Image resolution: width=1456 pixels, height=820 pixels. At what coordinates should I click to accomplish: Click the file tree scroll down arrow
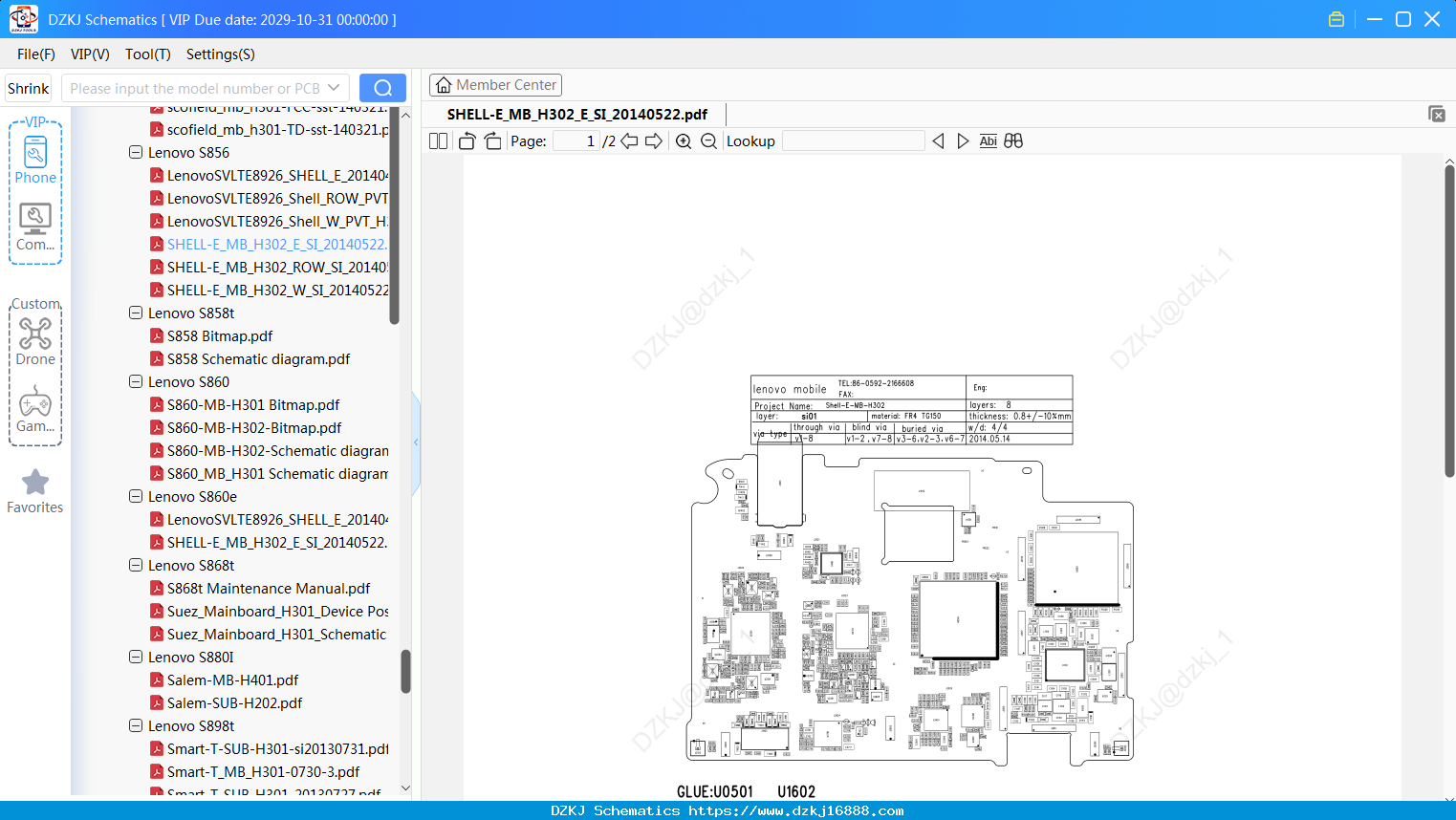coord(405,788)
